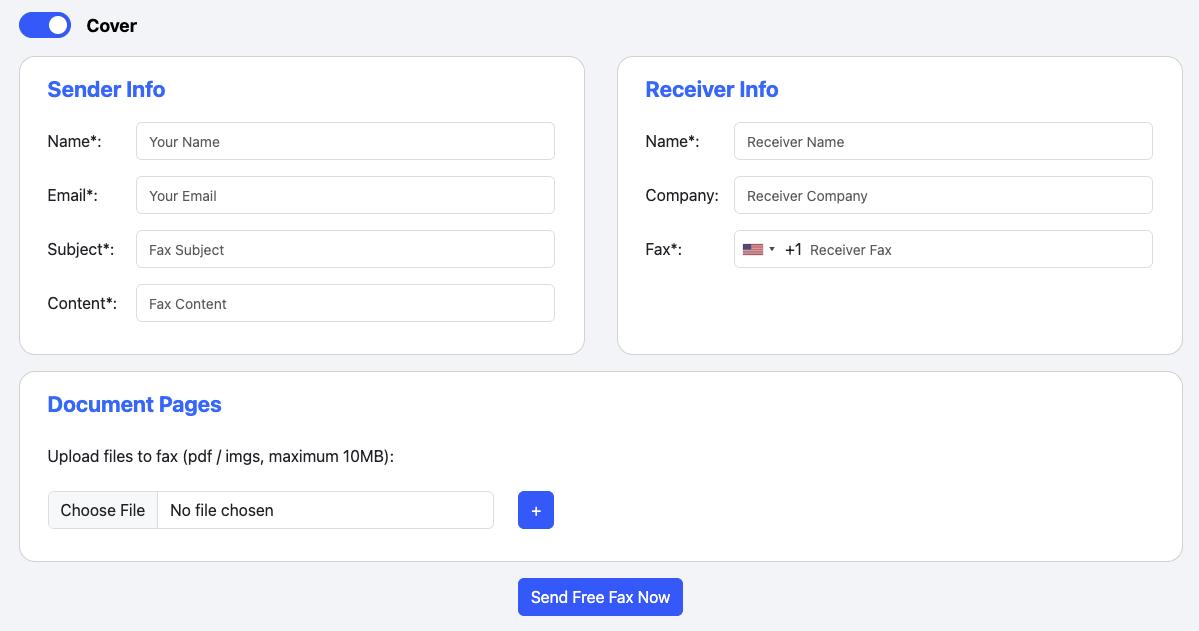The width and height of the screenshot is (1199, 631).
Task: Click the Receiver Company input box
Action: pos(943,196)
